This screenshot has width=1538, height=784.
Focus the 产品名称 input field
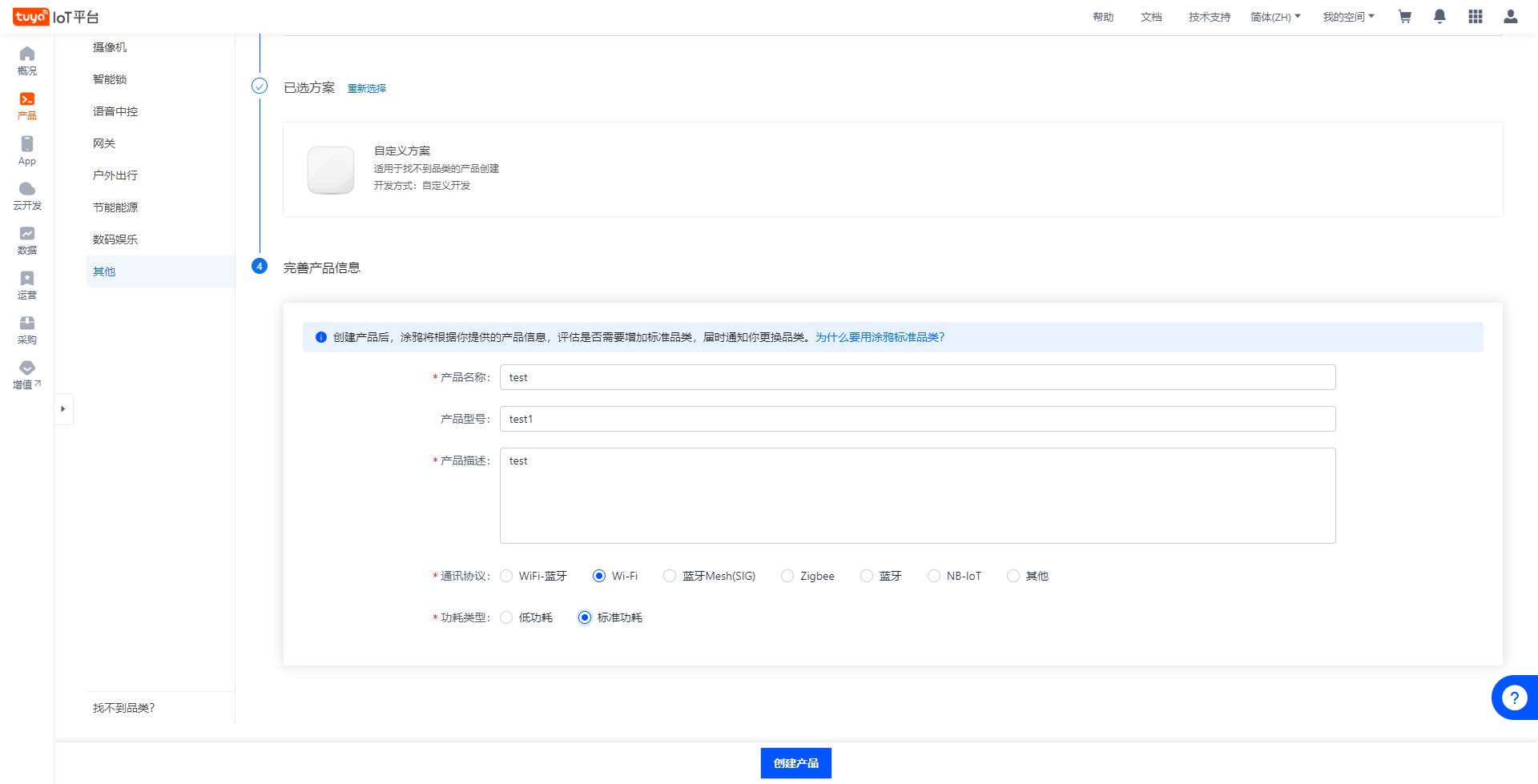point(917,377)
